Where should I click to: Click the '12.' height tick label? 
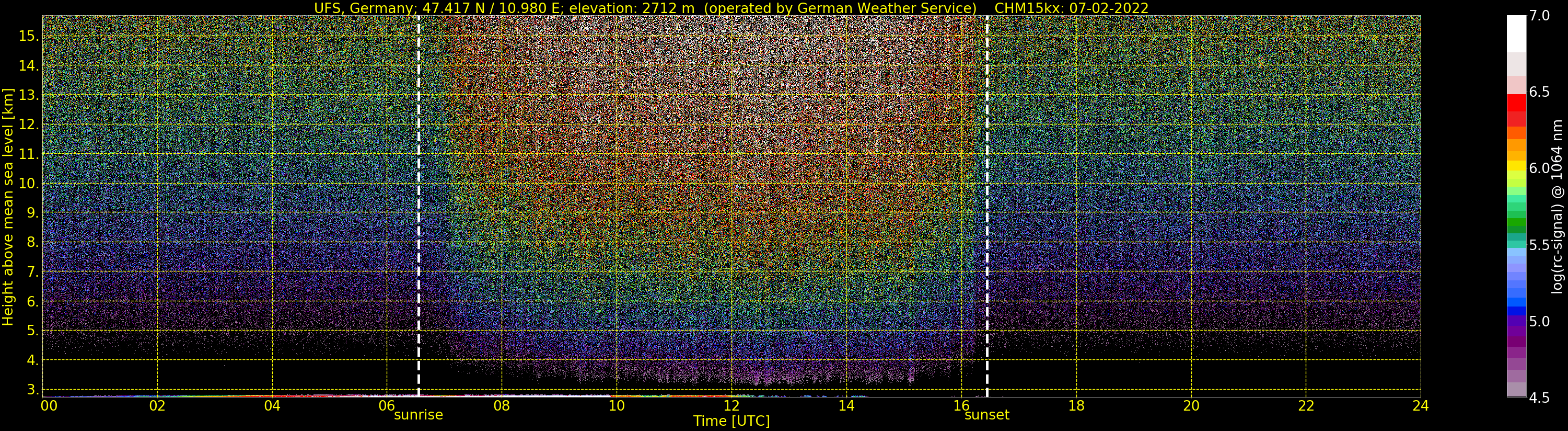tap(29, 124)
